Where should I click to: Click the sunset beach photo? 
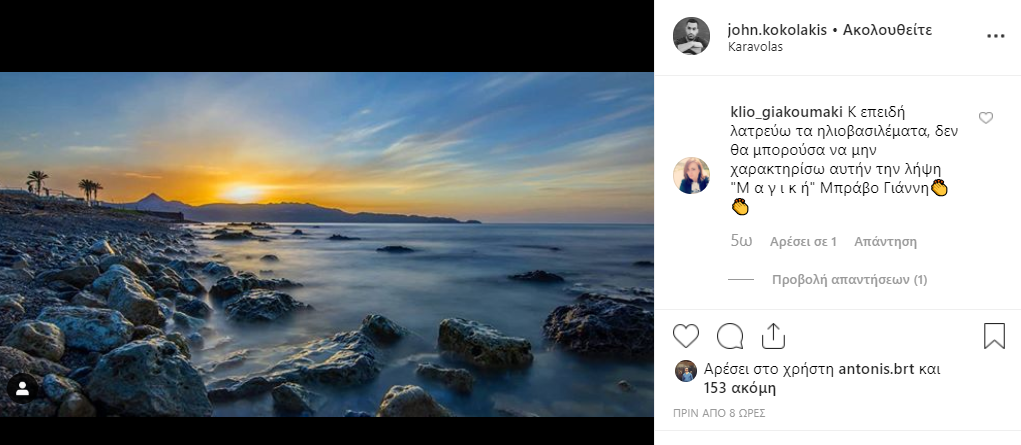pyautogui.click(x=327, y=244)
